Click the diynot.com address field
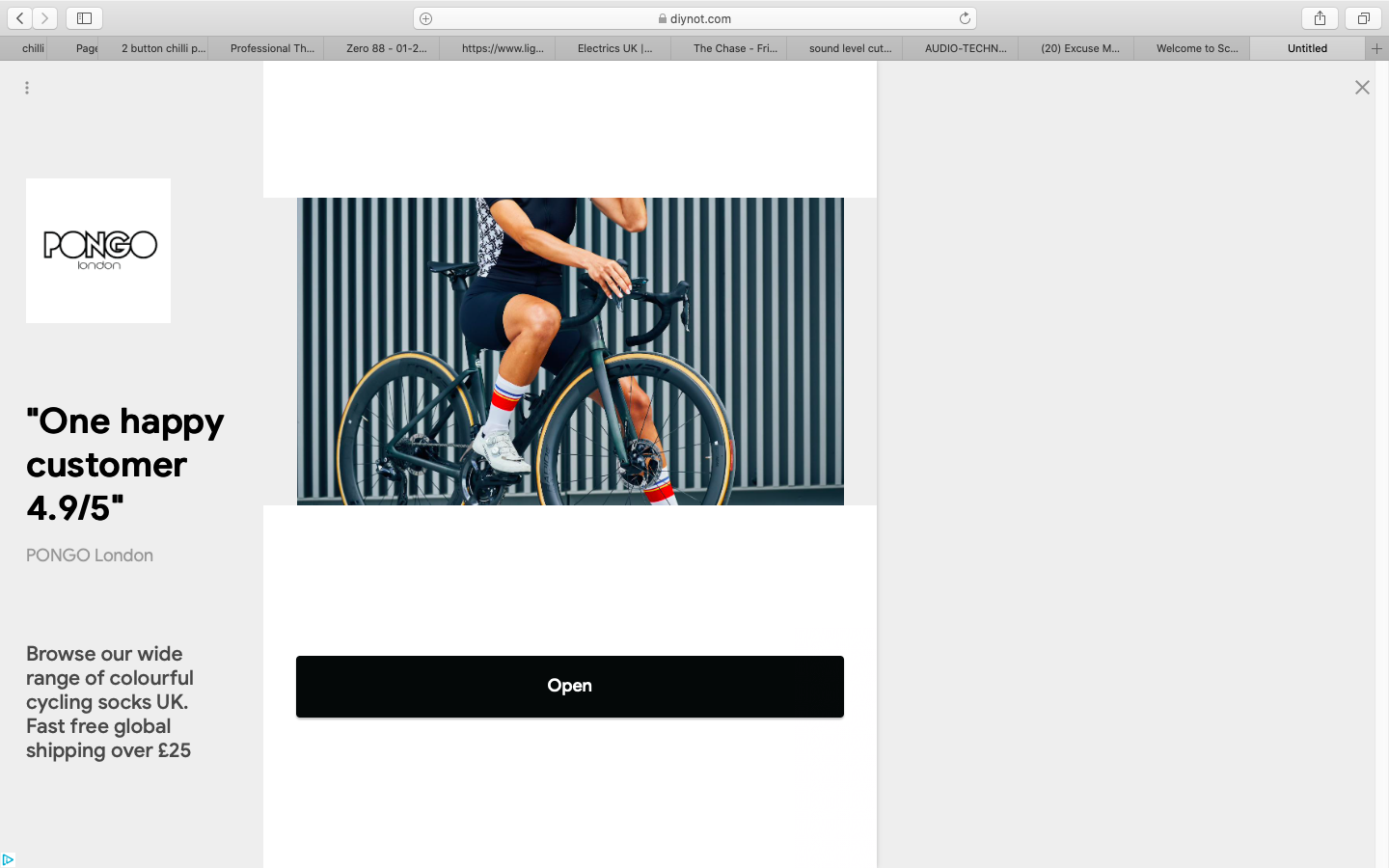The height and width of the screenshot is (868, 1389). 694,18
